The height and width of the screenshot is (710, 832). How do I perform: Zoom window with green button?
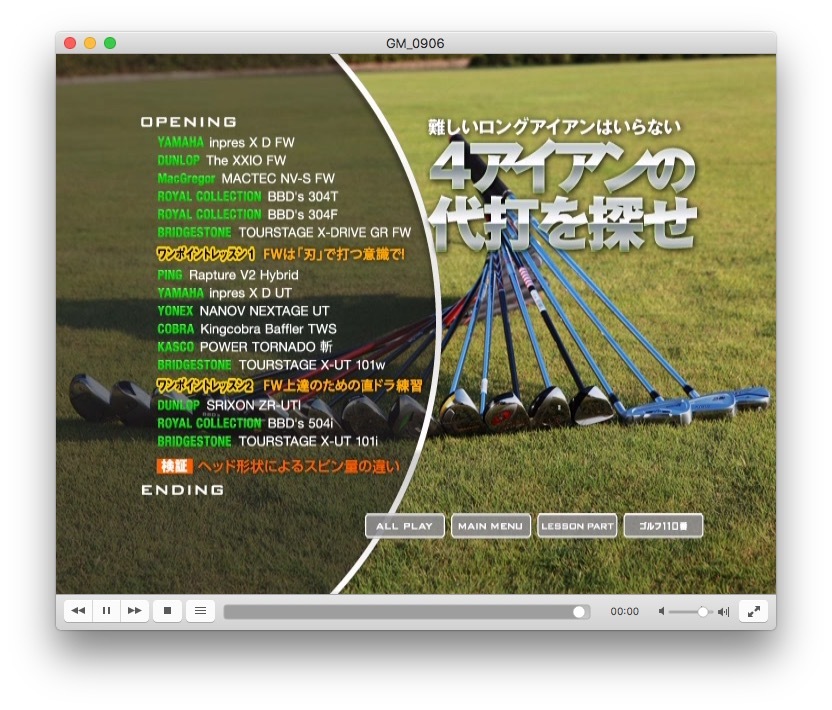point(110,43)
